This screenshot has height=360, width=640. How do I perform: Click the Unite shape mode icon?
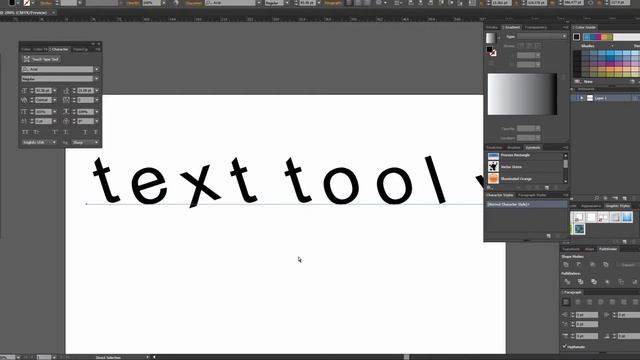(x=566, y=265)
